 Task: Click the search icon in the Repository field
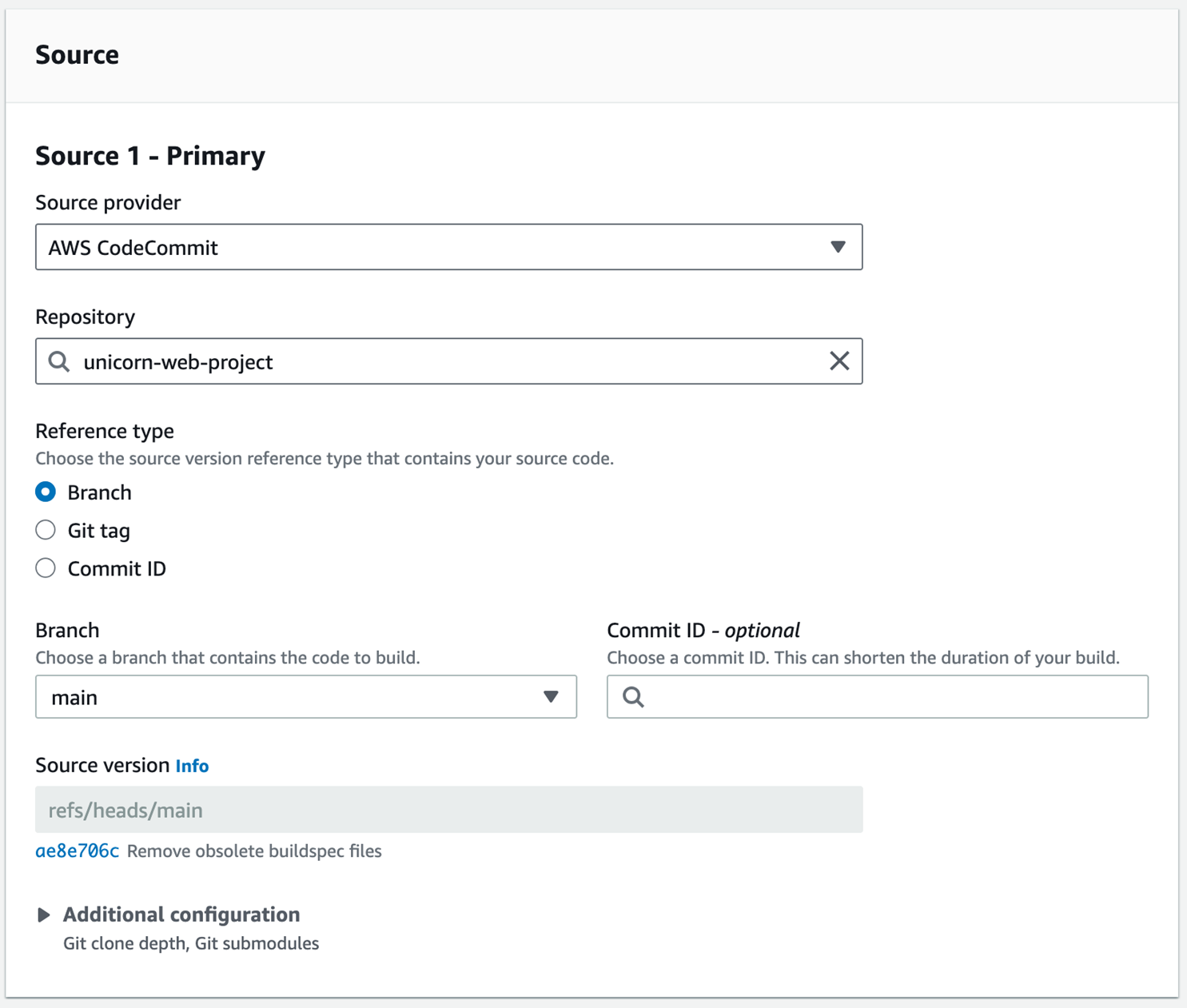pyautogui.click(x=59, y=361)
